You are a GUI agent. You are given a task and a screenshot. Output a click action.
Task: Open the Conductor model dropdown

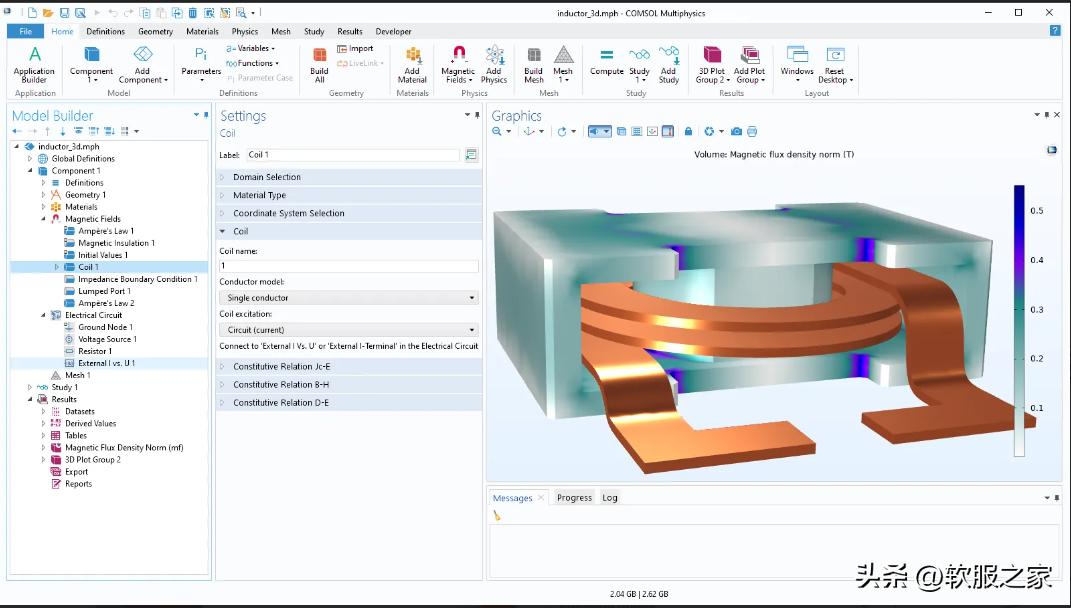(x=349, y=298)
